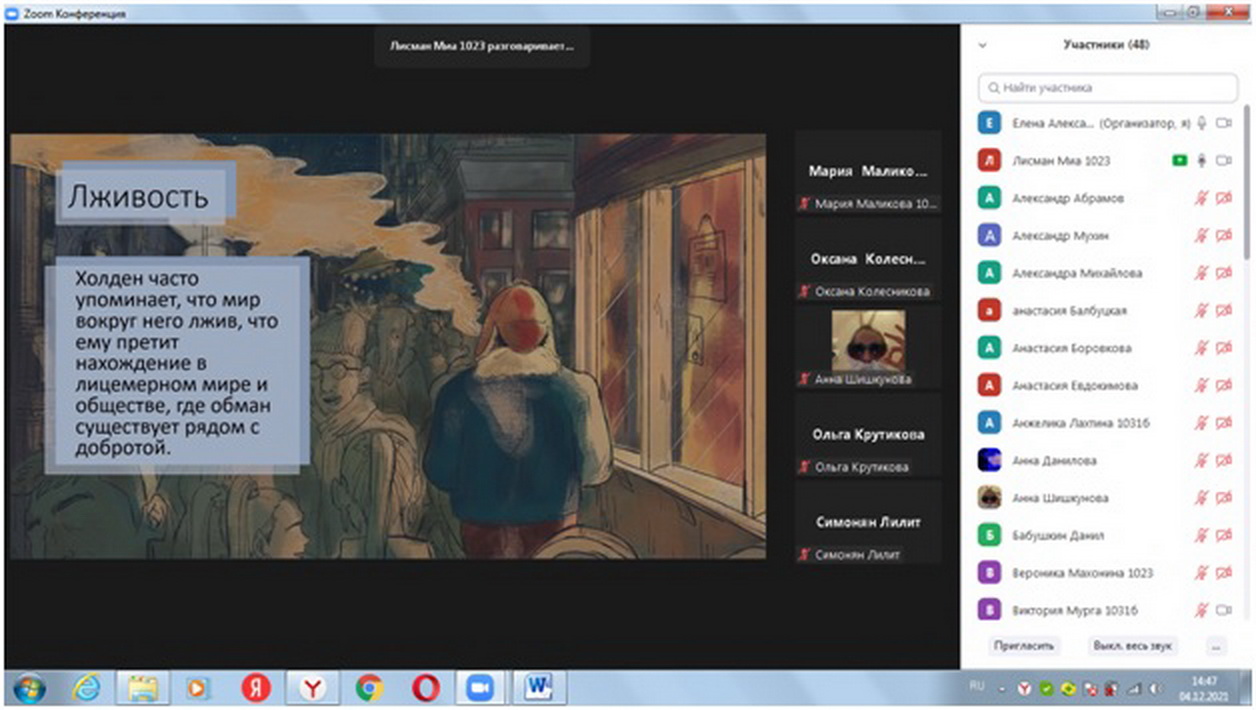This screenshot has height=710, width=1256.
Task: Click the photo avatar of Анна Данилова
Action: 989,460
